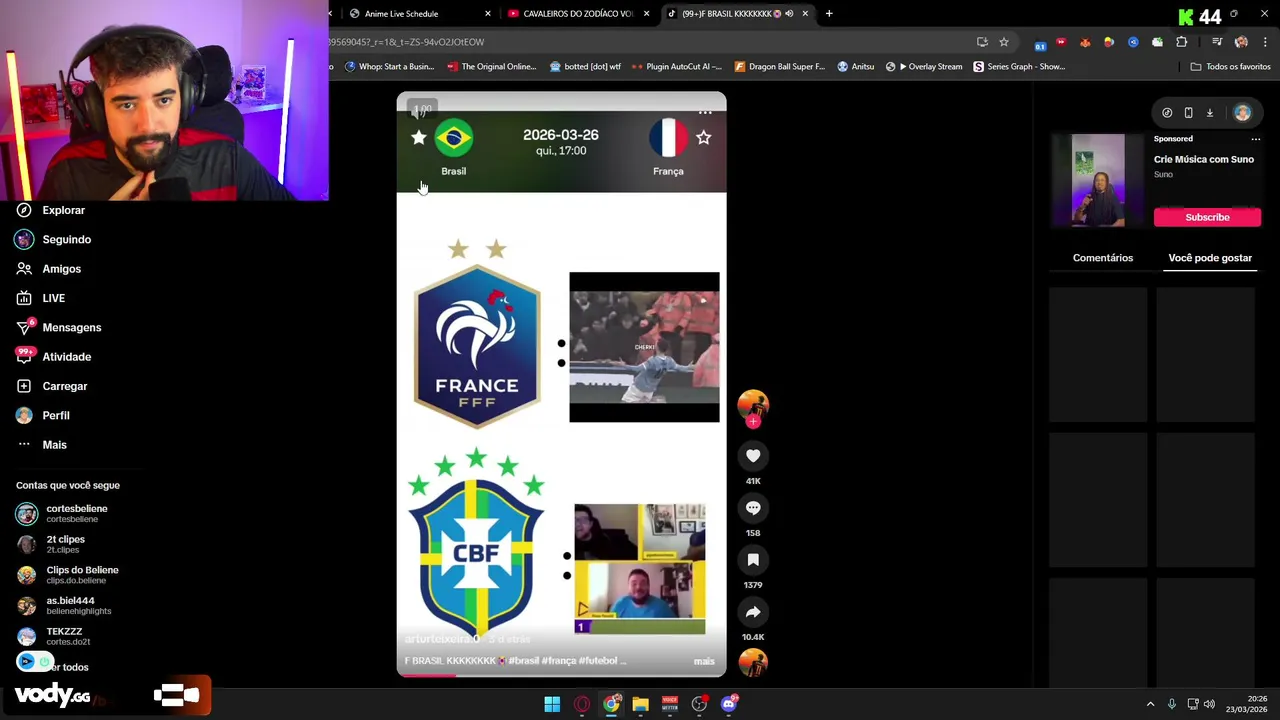Open the France goal clip thumbnail
Image resolution: width=1280 pixels, height=720 pixels.
click(644, 347)
